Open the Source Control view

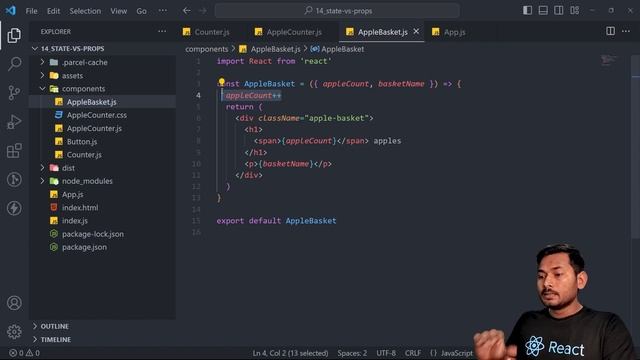pyautogui.click(x=14, y=93)
